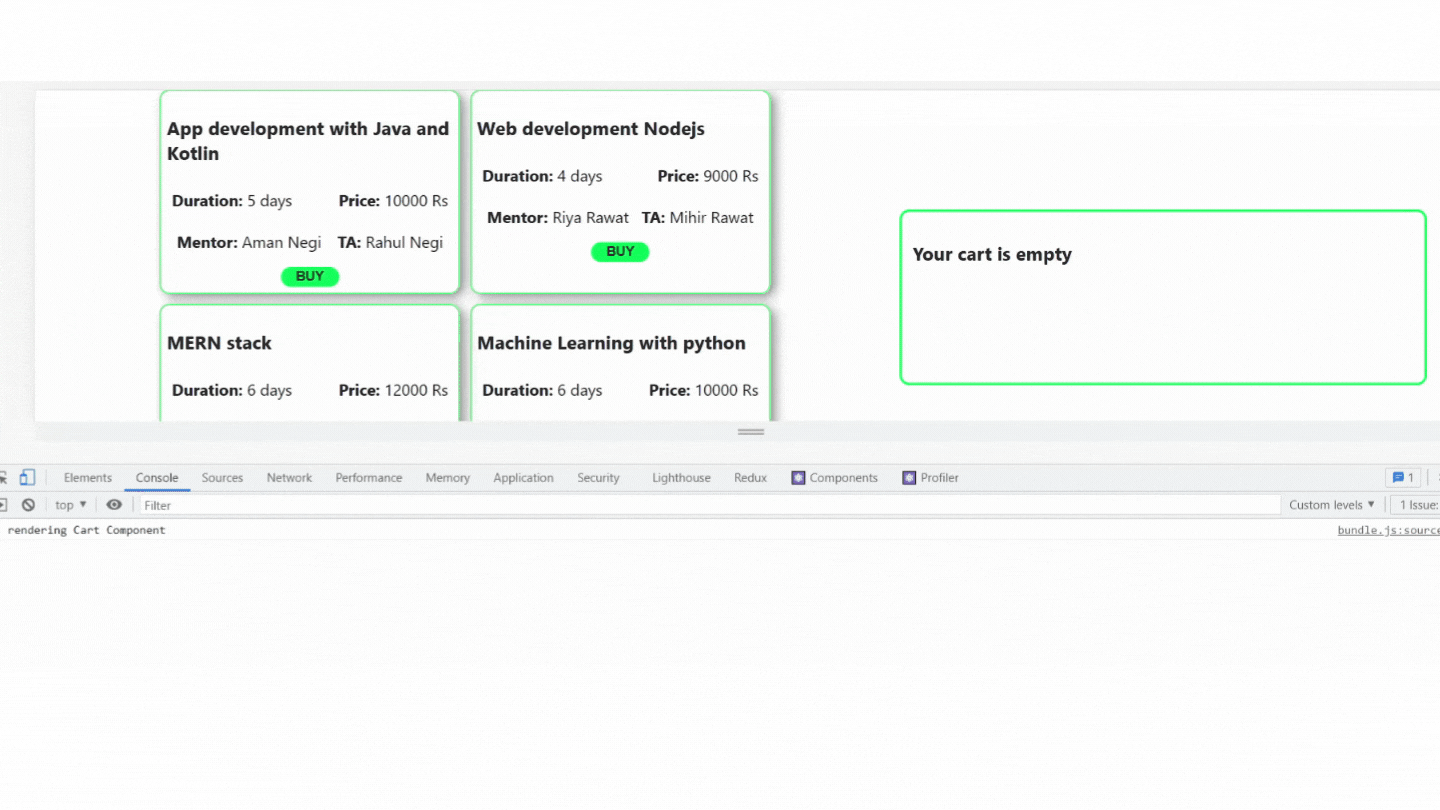This screenshot has width=1440, height=810.
Task: Open the issues message badge showing 1
Action: [1402, 478]
